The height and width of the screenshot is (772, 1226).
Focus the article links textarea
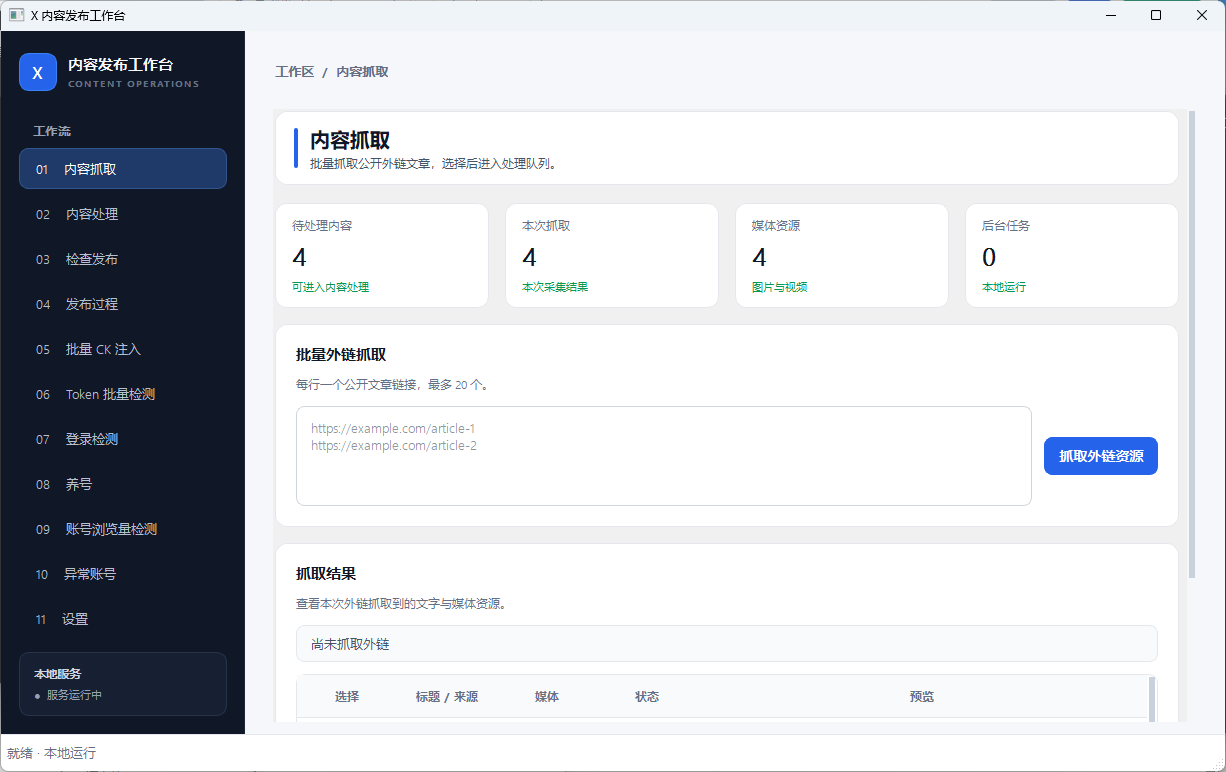pos(664,456)
